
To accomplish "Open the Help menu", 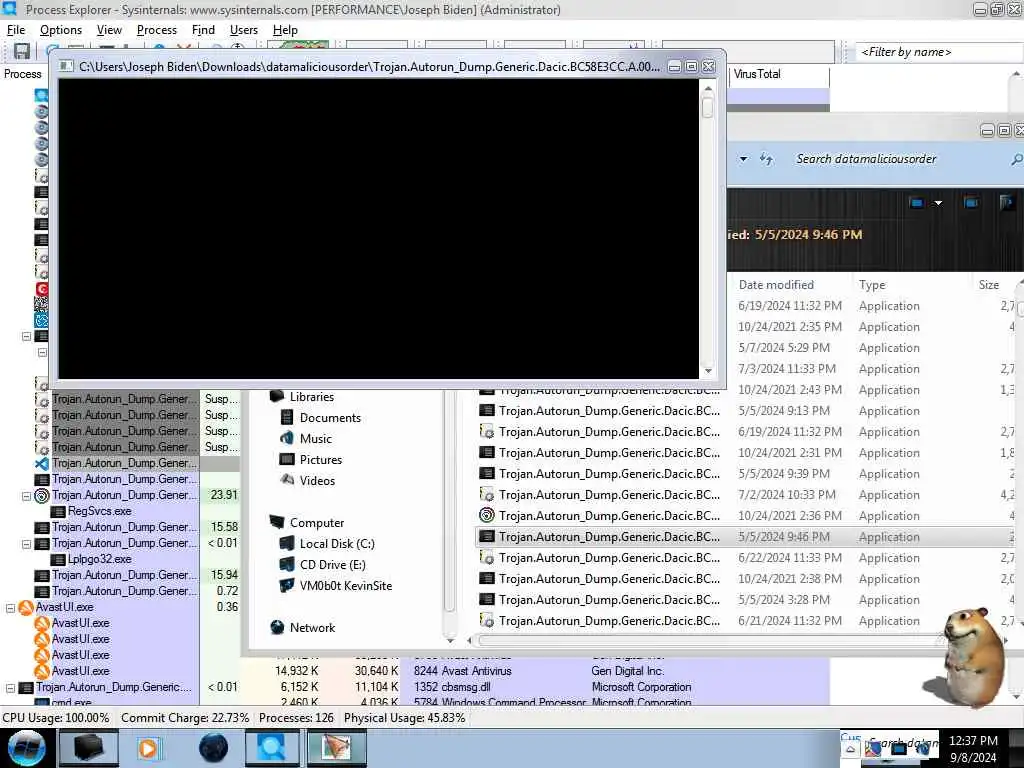I will (285, 30).
